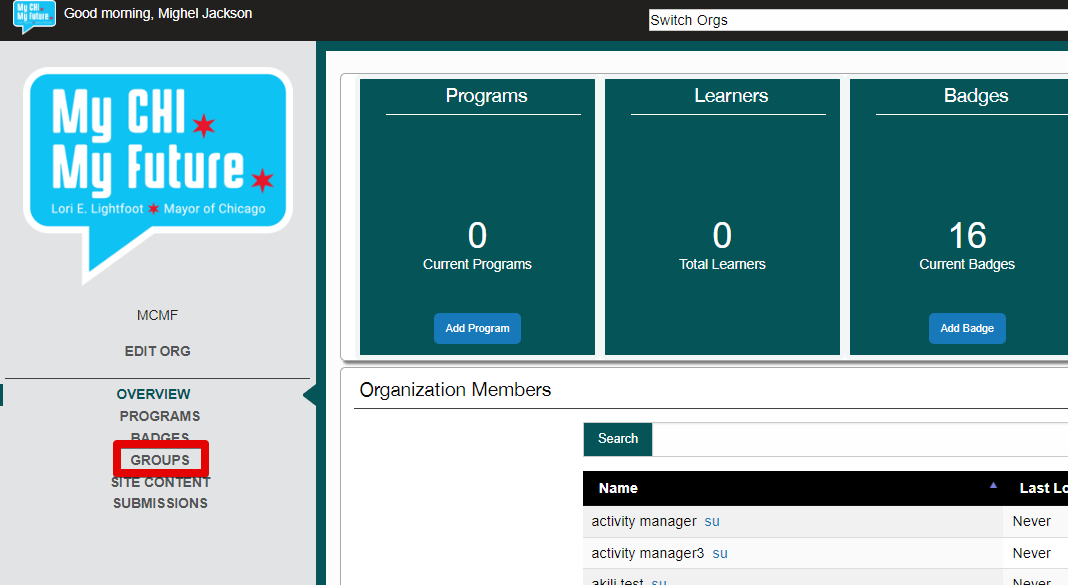Viewport: 1068px width, 585px height.
Task: Click into the member search text box
Action: pos(860,439)
